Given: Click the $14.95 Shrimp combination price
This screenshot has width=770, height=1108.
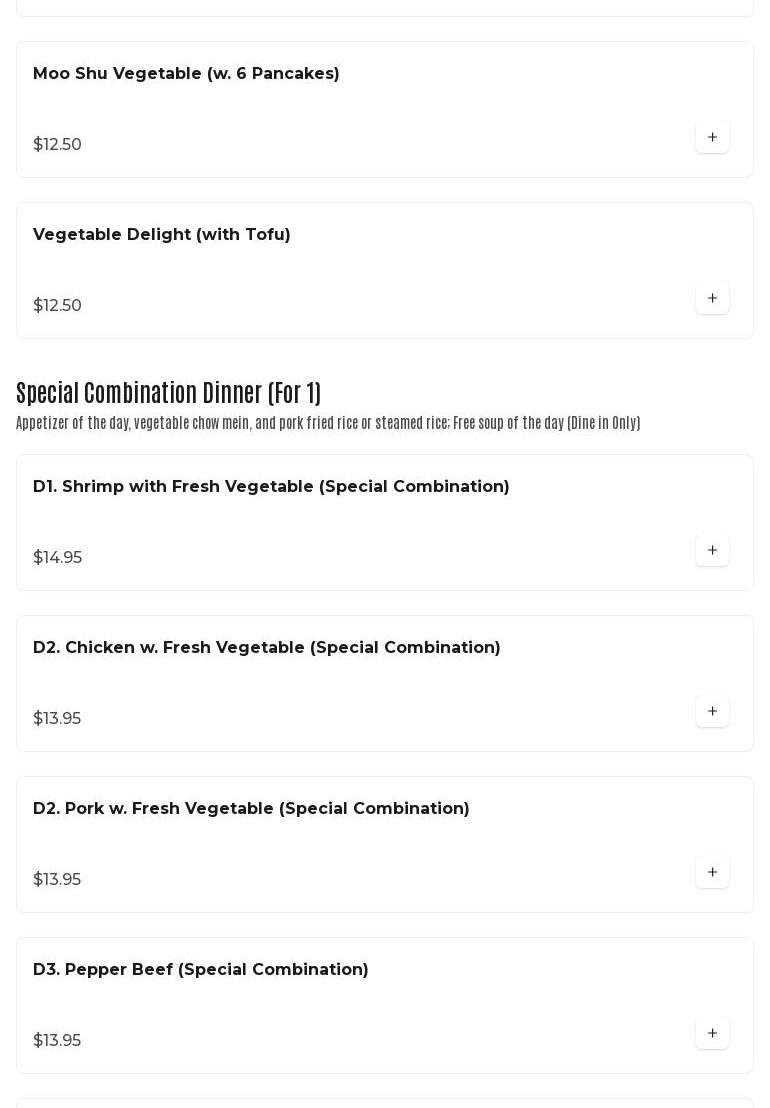Looking at the screenshot, I should point(58,558).
